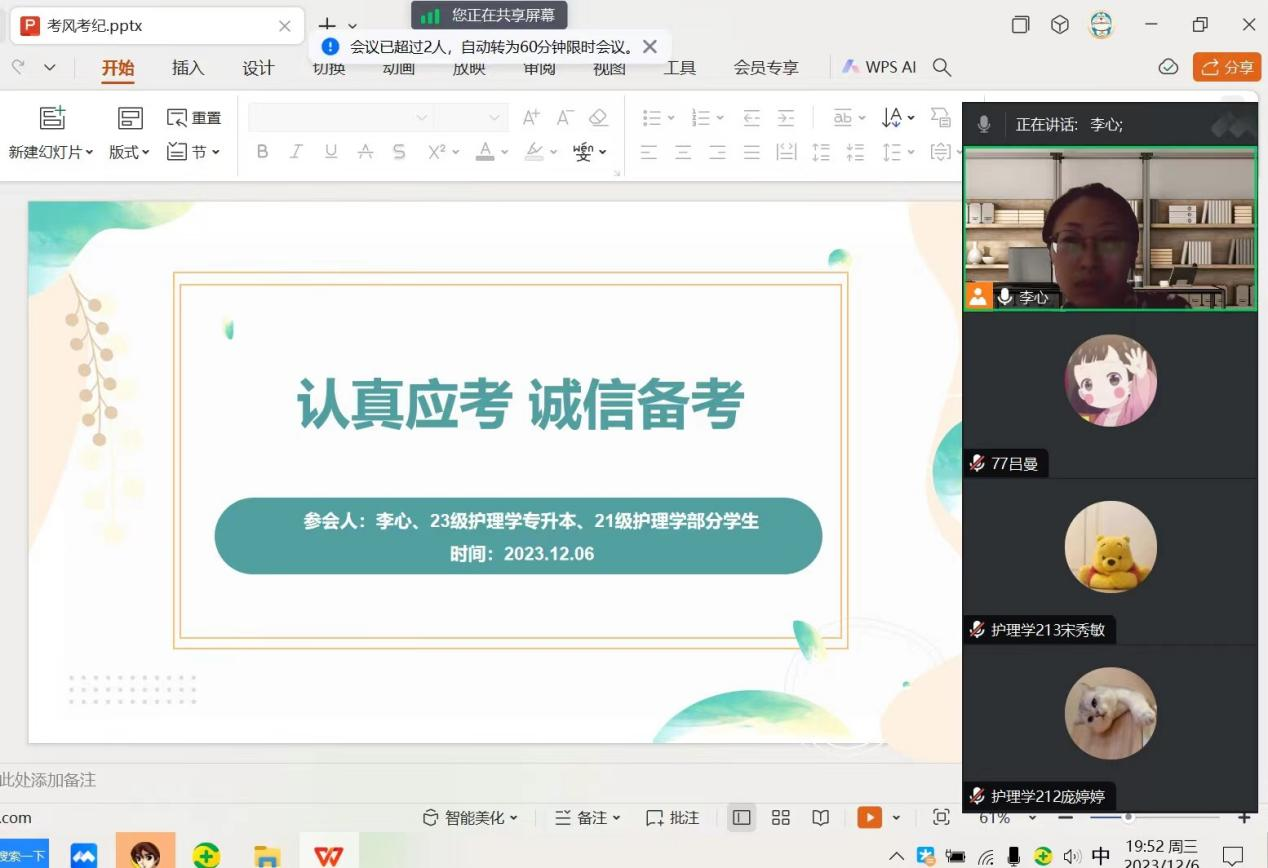Expand the 版式 layout dropdown
The height and width of the screenshot is (868, 1268).
(129, 152)
